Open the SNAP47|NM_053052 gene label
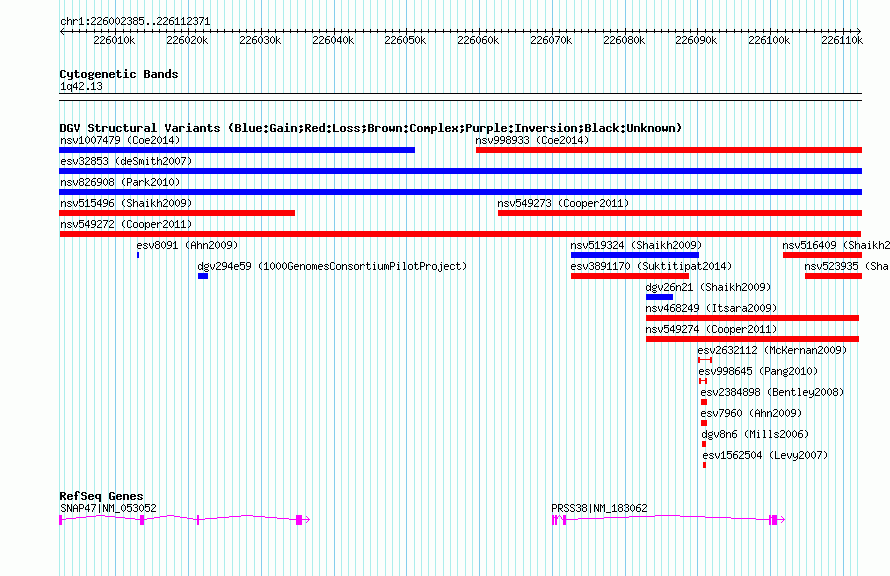Image resolution: width=890 pixels, height=576 pixels. pos(108,508)
